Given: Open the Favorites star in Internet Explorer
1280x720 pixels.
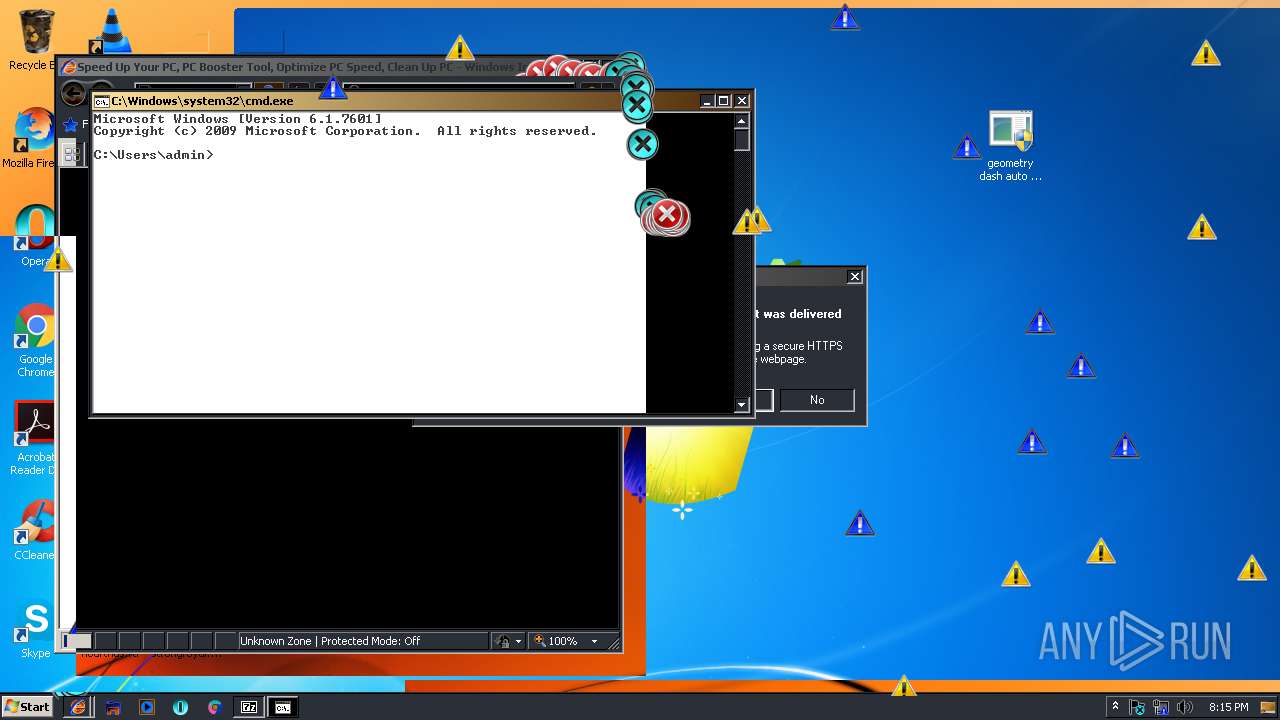Looking at the screenshot, I should [x=70, y=125].
